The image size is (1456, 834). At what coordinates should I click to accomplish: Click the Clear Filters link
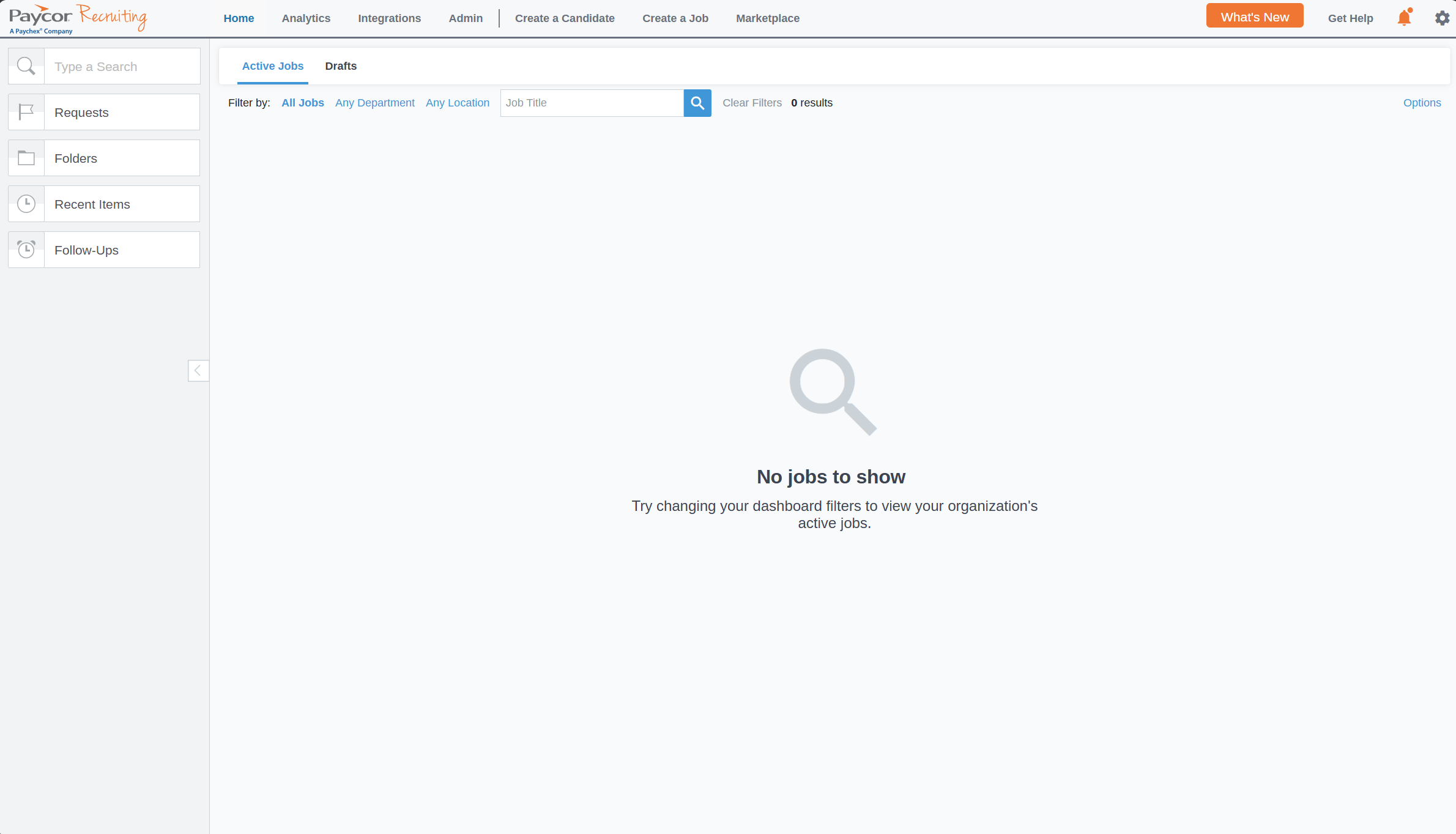[x=752, y=103]
